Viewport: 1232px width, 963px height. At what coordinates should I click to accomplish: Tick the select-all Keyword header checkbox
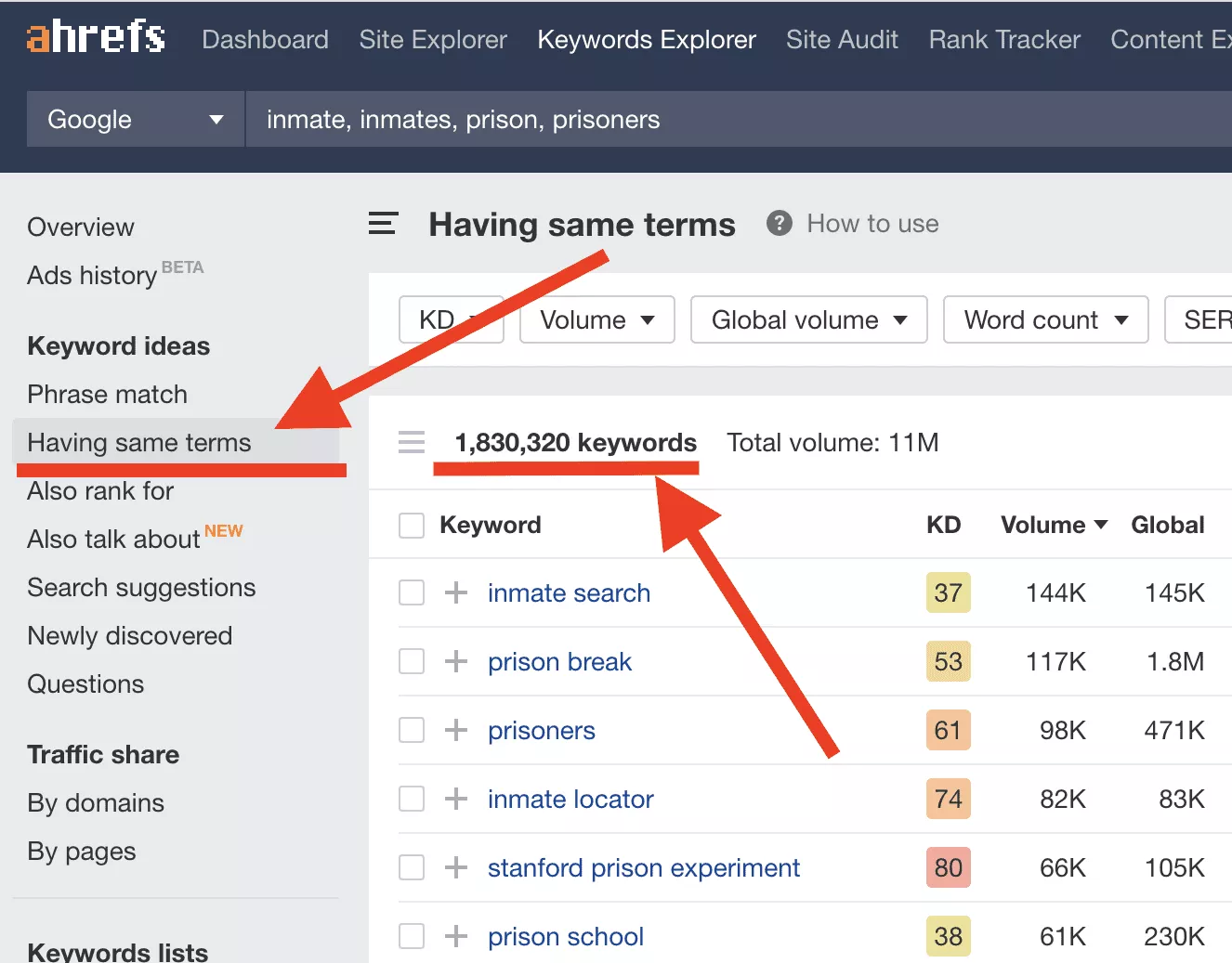412,526
